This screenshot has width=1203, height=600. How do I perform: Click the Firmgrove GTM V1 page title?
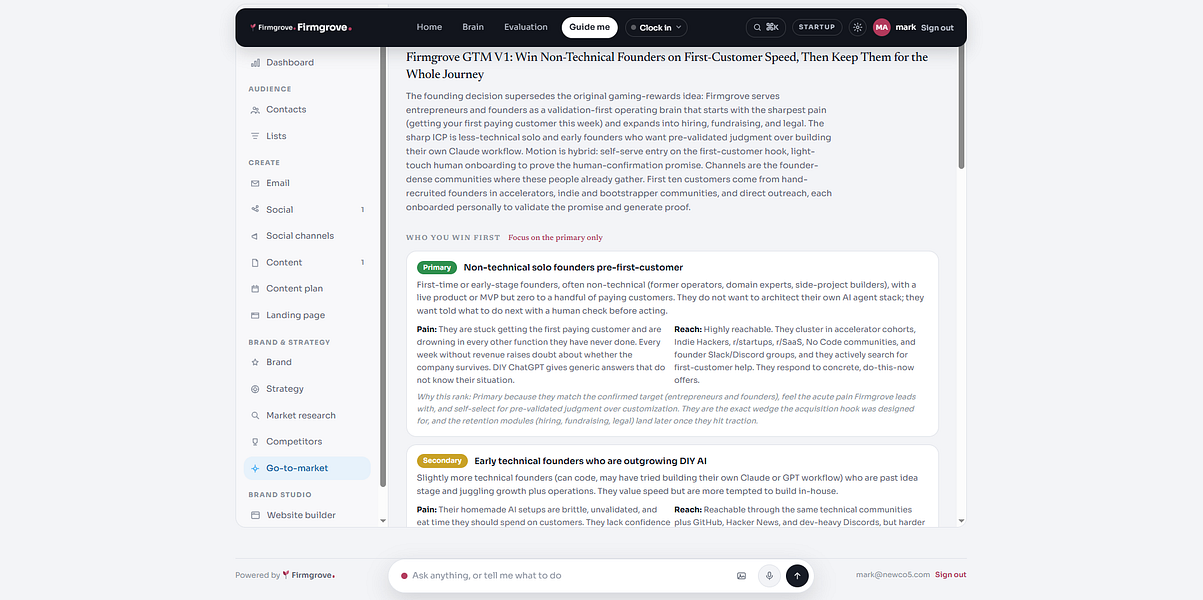coord(667,65)
